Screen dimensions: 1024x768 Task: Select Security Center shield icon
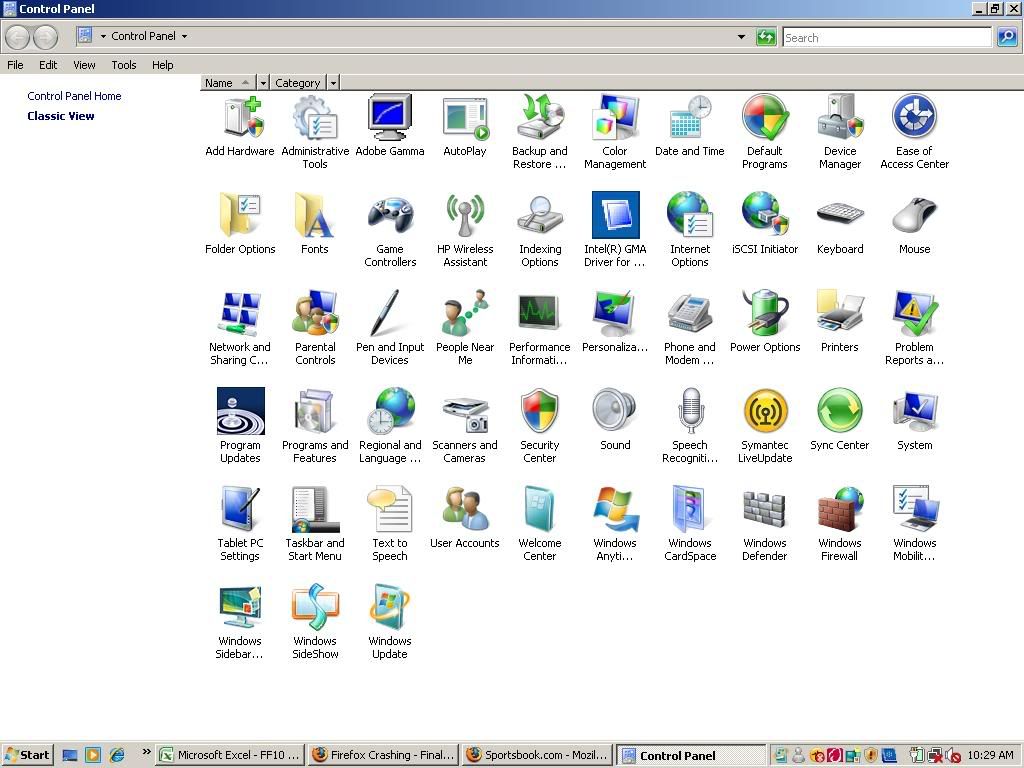(540, 411)
